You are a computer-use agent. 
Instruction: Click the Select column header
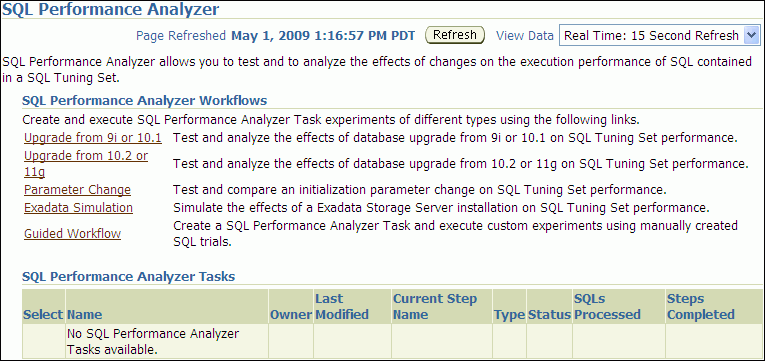pos(43,315)
